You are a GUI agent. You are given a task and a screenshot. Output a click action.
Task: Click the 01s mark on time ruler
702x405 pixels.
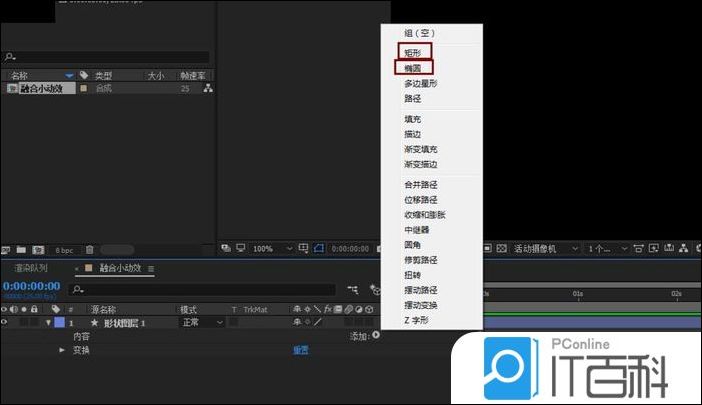[578, 294]
